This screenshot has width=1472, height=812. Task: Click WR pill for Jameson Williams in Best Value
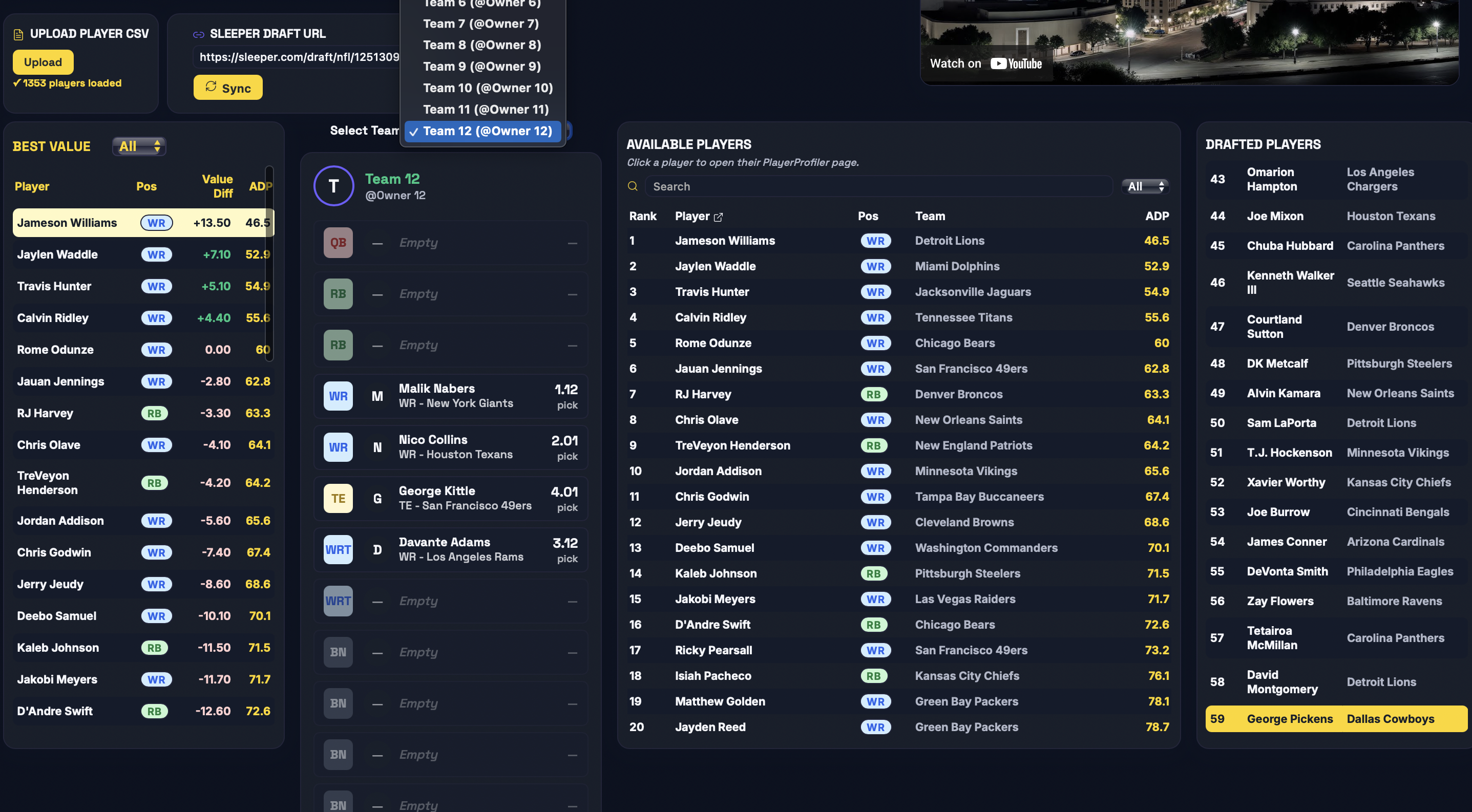pyautogui.click(x=157, y=223)
